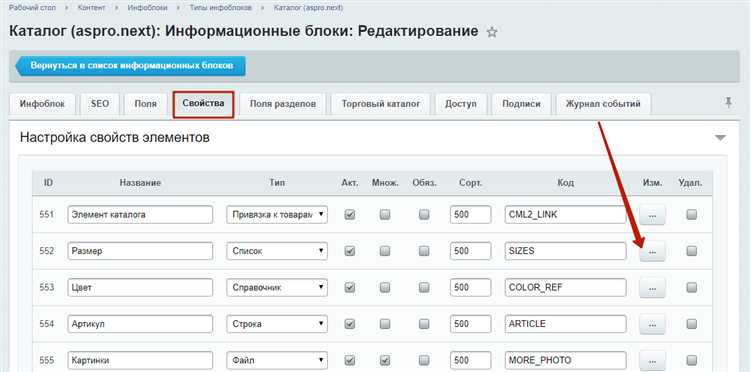Screen dimensions: 750x372
Task: Open the Журнал событий tab
Action: pyautogui.click(x=603, y=104)
